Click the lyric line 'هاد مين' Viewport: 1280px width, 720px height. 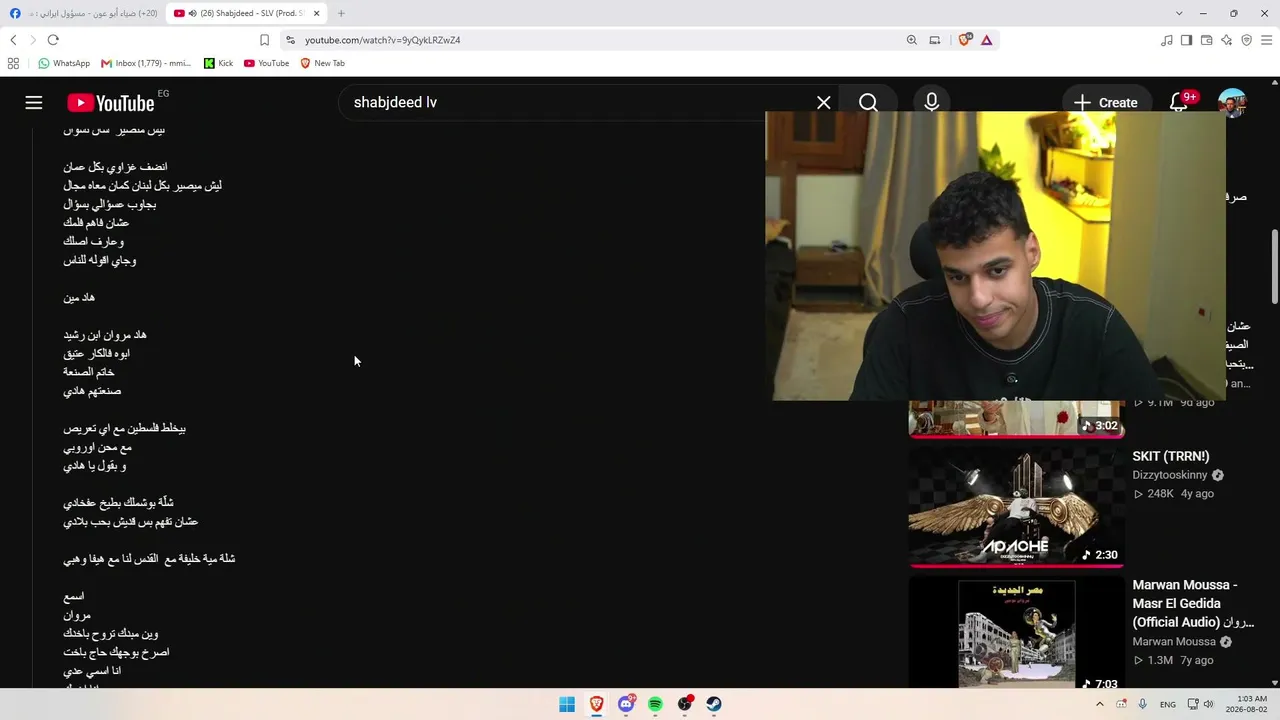tap(79, 298)
